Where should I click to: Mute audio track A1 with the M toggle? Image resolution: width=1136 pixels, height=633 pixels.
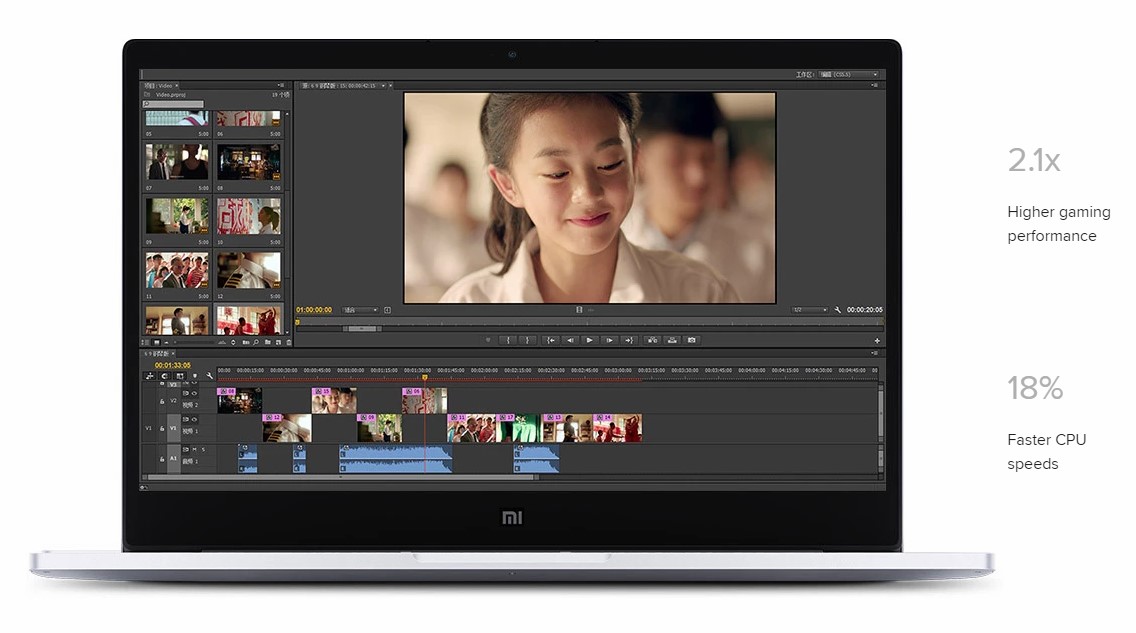tap(196, 450)
